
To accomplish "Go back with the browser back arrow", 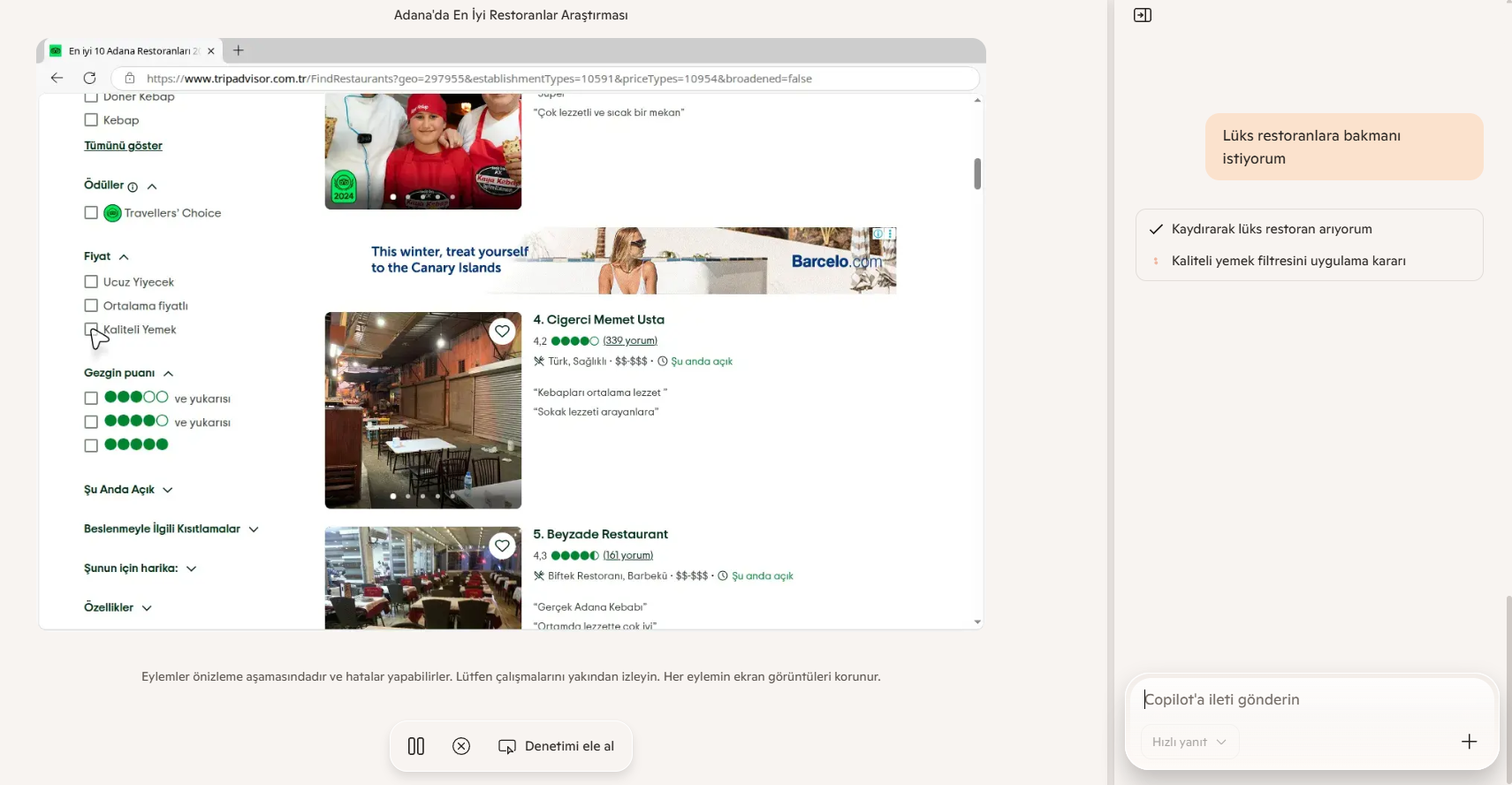I will [x=57, y=78].
